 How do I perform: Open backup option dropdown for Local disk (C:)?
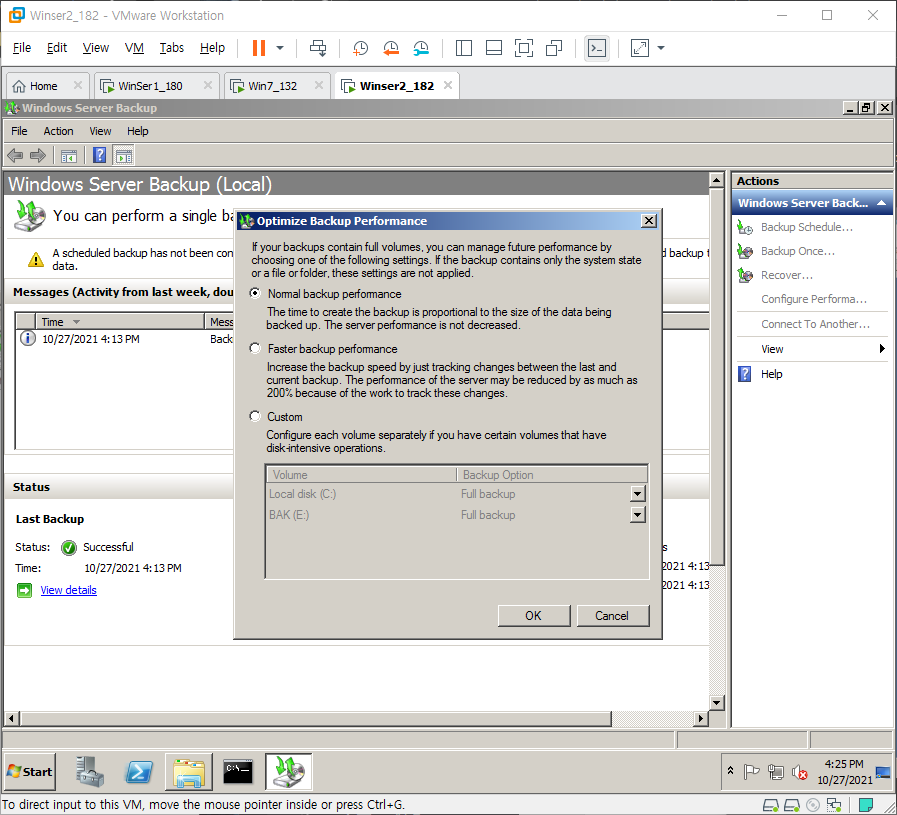637,494
